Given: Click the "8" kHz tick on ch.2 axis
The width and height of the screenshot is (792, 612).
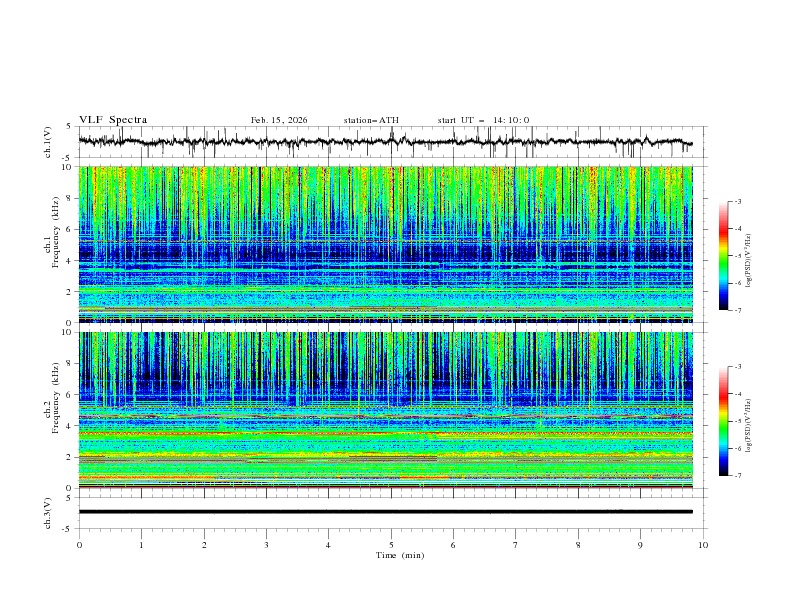Looking at the screenshot, I should pyautogui.click(x=70, y=364).
